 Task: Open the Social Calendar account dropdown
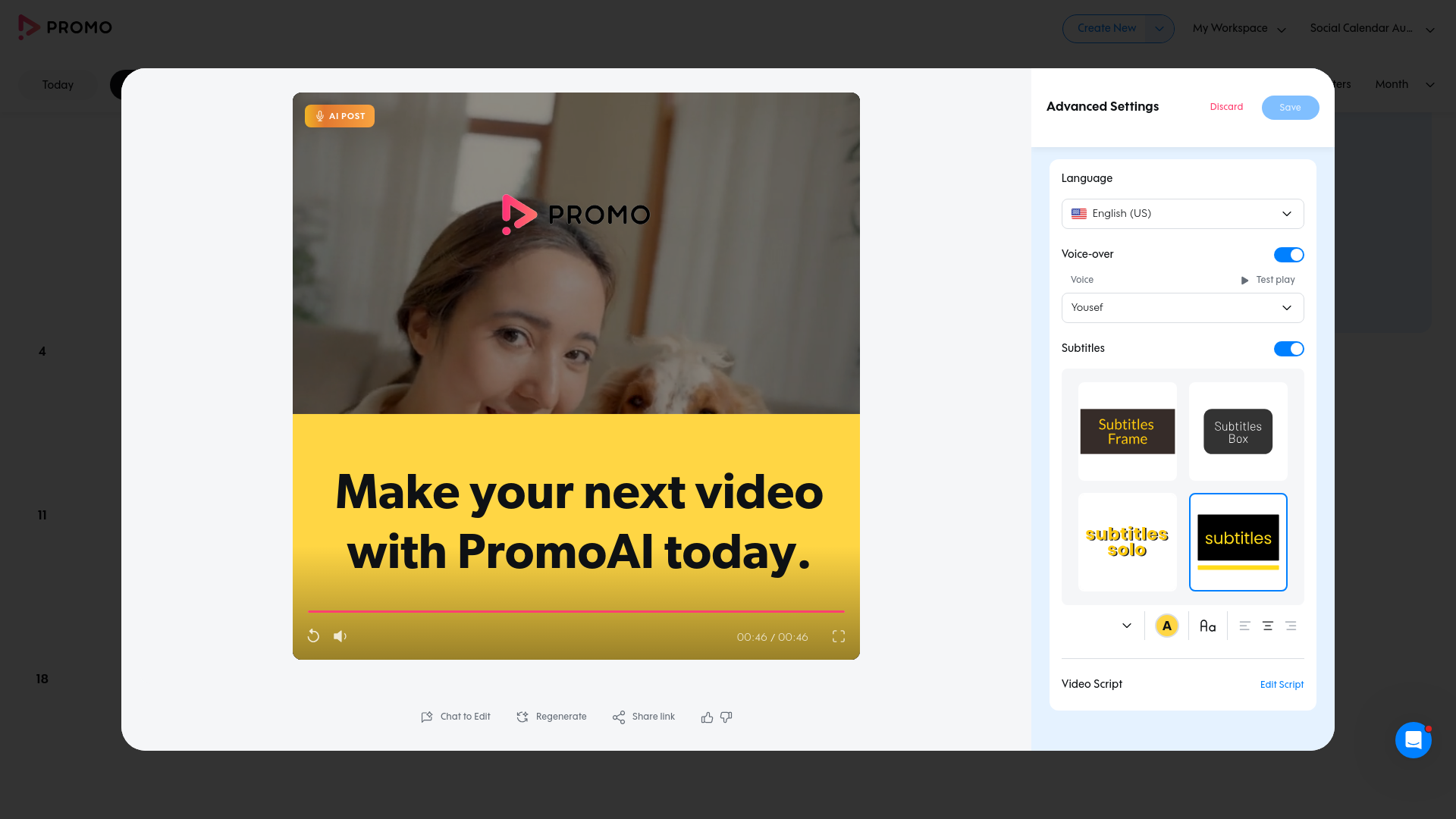pos(1372,29)
